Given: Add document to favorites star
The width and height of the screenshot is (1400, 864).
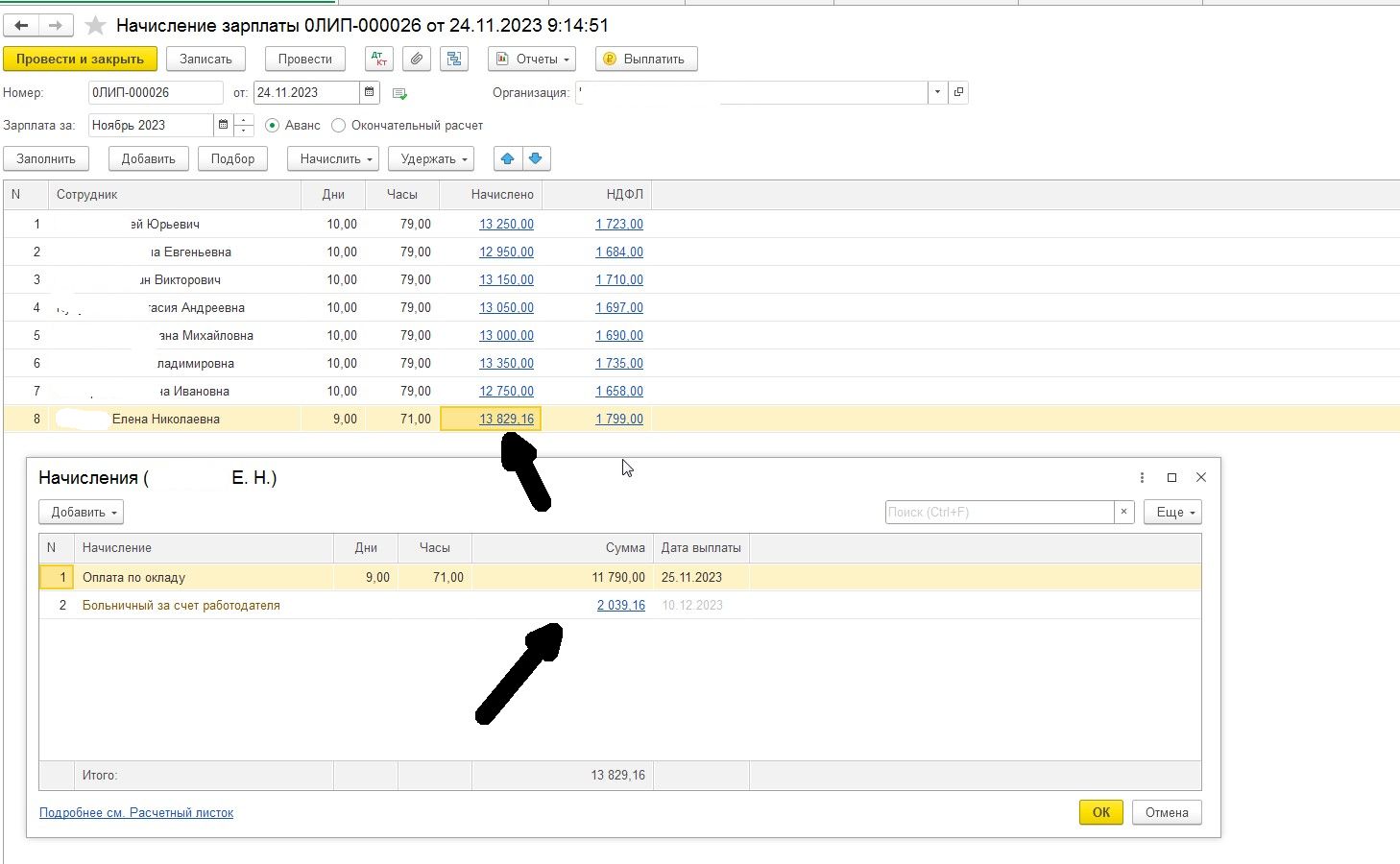Looking at the screenshot, I should (x=95, y=26).
